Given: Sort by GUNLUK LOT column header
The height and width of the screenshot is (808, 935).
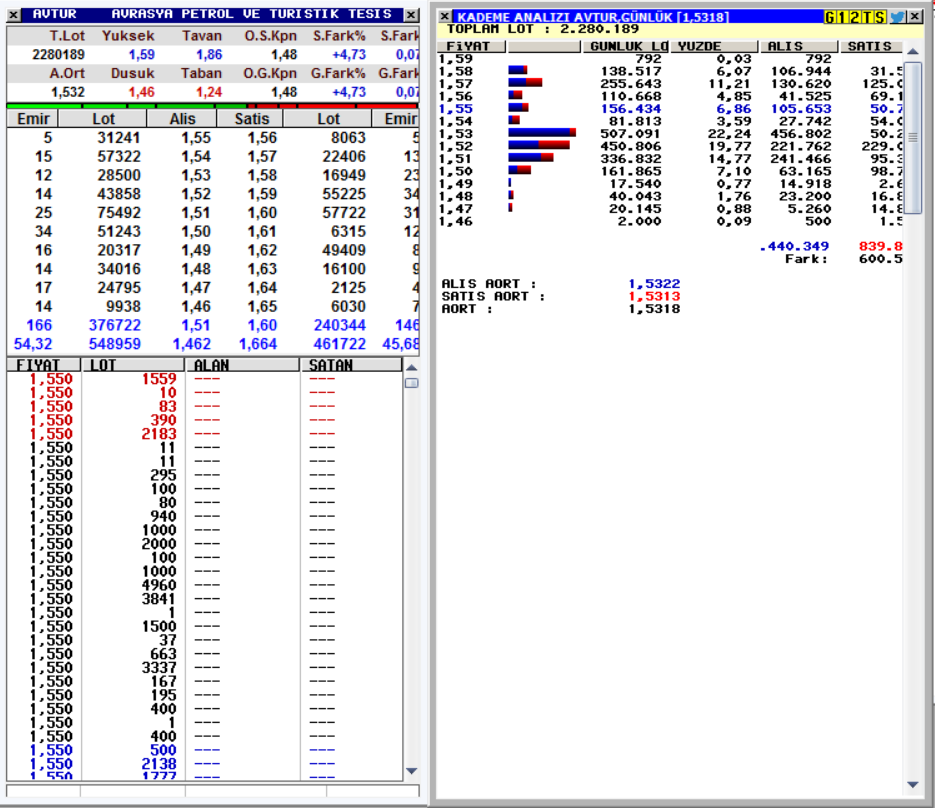Looking at the screenshot, I should (x=626, y=46).
